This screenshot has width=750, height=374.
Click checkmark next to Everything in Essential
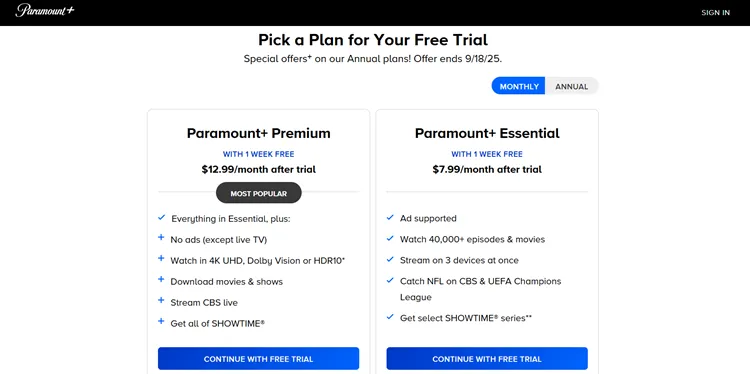(161, 218)
